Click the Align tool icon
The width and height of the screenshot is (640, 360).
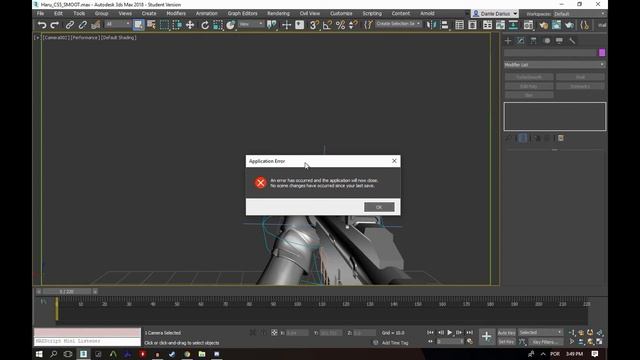coord(444,25)
